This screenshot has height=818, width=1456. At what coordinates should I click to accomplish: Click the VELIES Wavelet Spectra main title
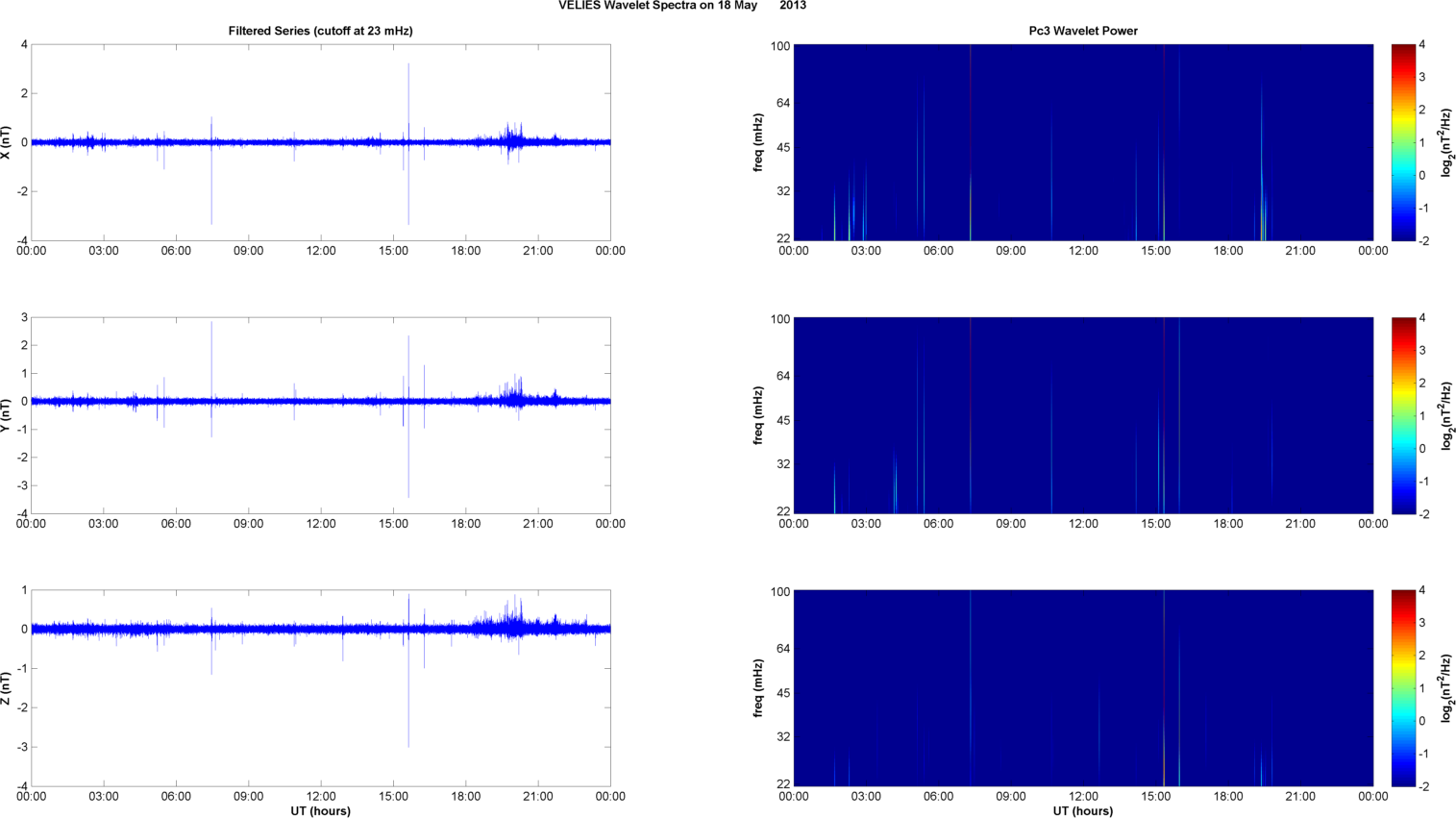tap(682, 6)
